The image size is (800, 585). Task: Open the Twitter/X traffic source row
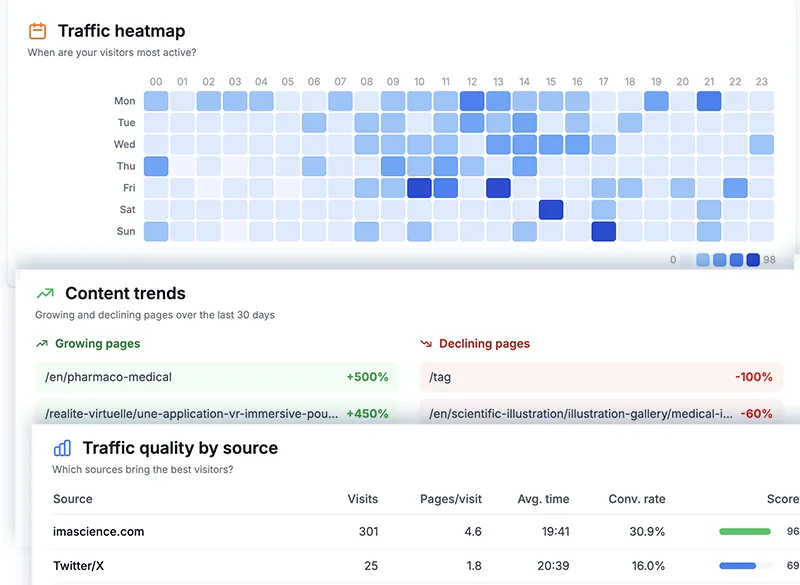(76, 565)
